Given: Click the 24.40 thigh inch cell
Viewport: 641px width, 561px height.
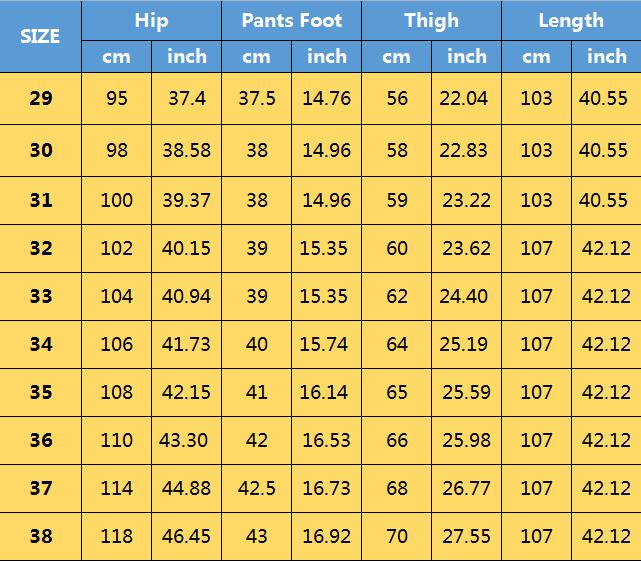Looking at the screenshot, I should [467, 296].
